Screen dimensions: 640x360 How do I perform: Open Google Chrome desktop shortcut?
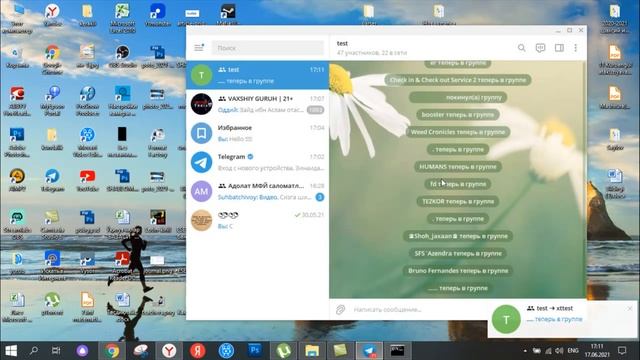click(52, 59)
